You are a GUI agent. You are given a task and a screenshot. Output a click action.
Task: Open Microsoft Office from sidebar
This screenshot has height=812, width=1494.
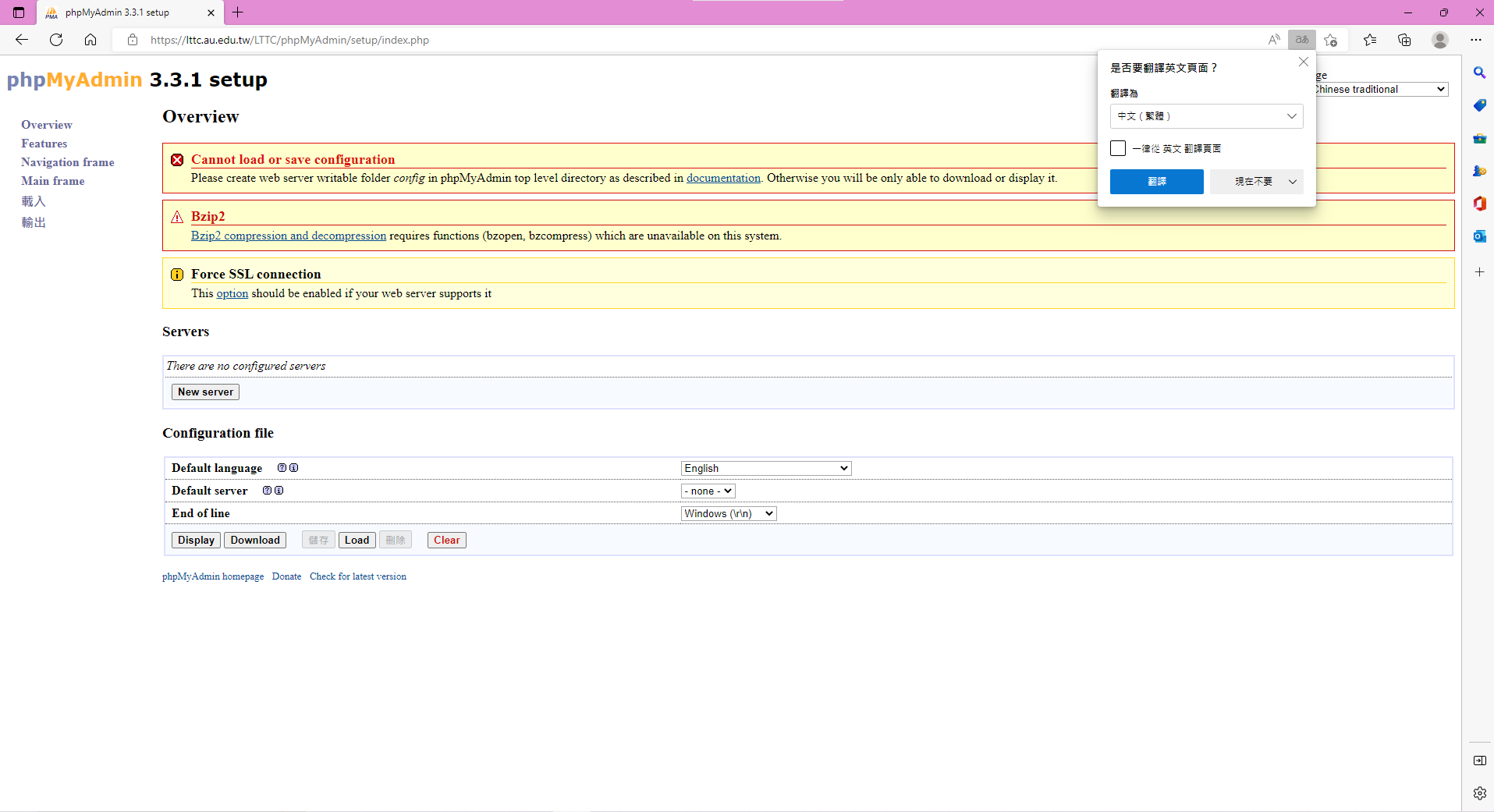click(x=1479, y=204)
